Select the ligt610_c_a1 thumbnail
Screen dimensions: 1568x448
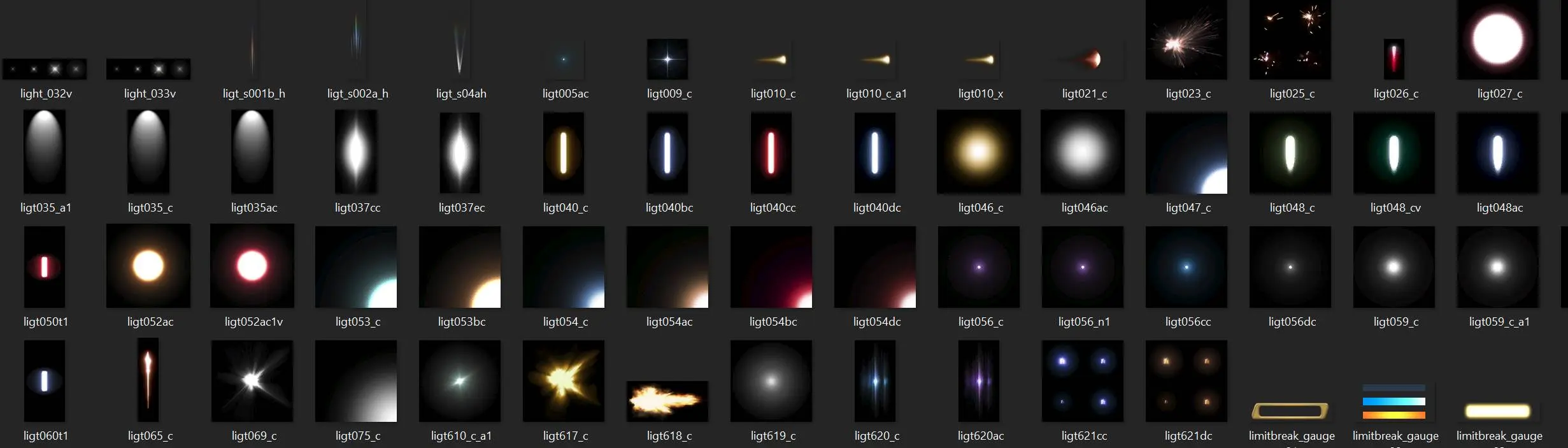point(460,381)
